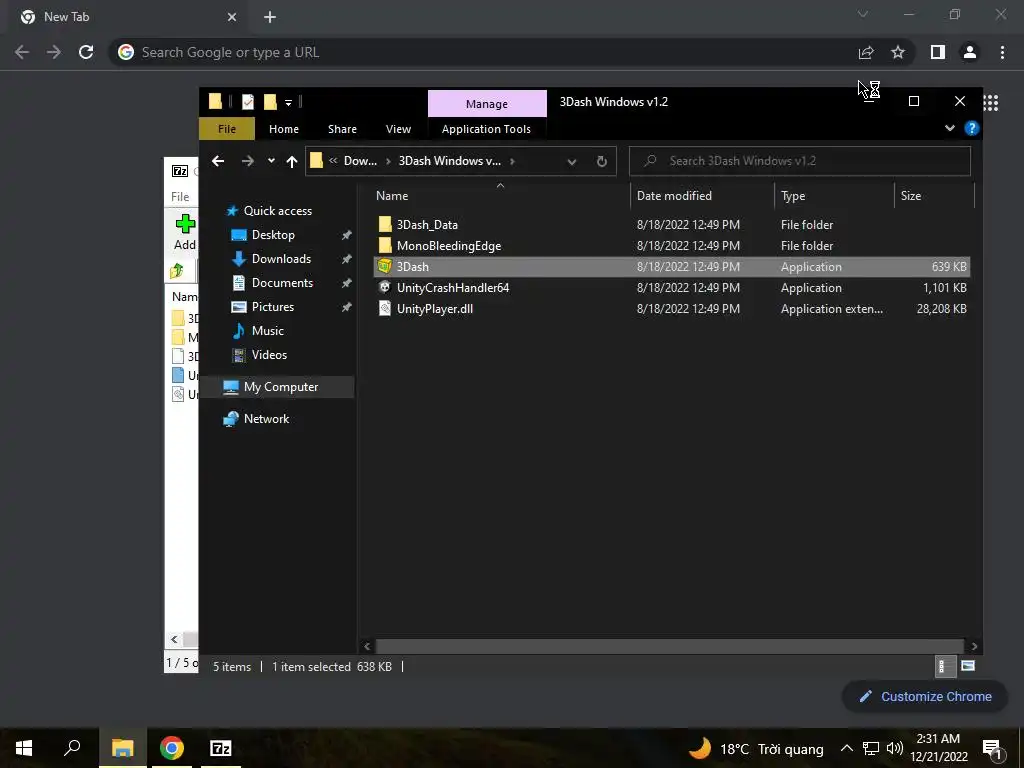Viewport: 1024px width, 768px height.
Task: Sort files by Date modified column
Action: (674, 196)
